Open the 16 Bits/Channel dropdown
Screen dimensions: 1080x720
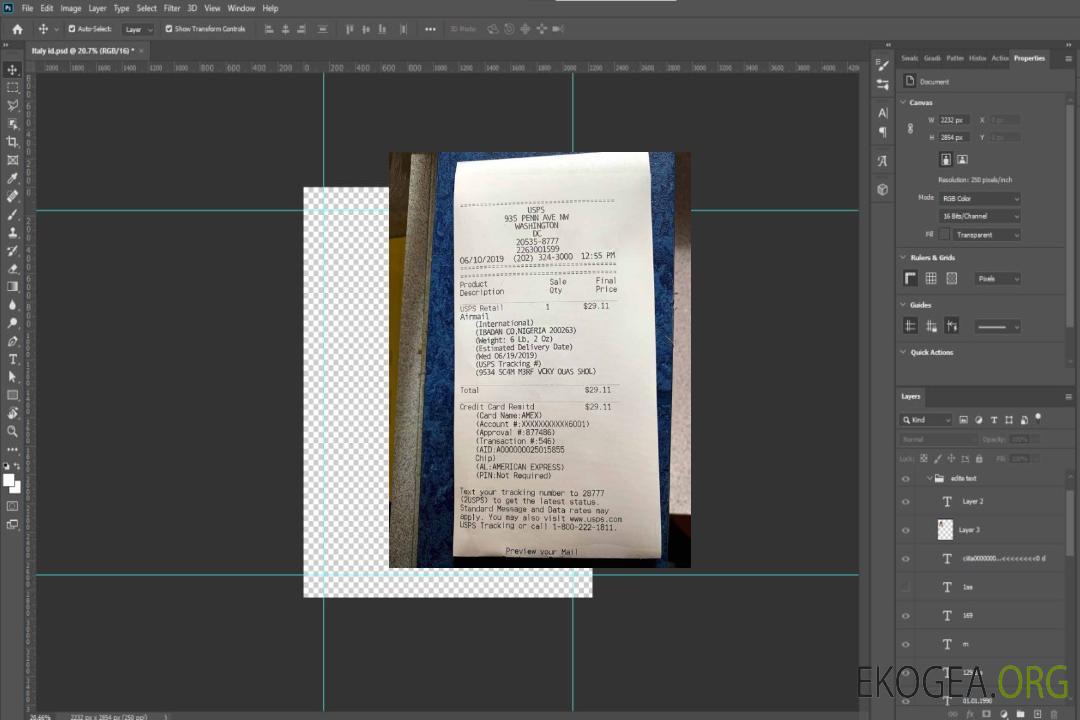[x=980, y=216]
